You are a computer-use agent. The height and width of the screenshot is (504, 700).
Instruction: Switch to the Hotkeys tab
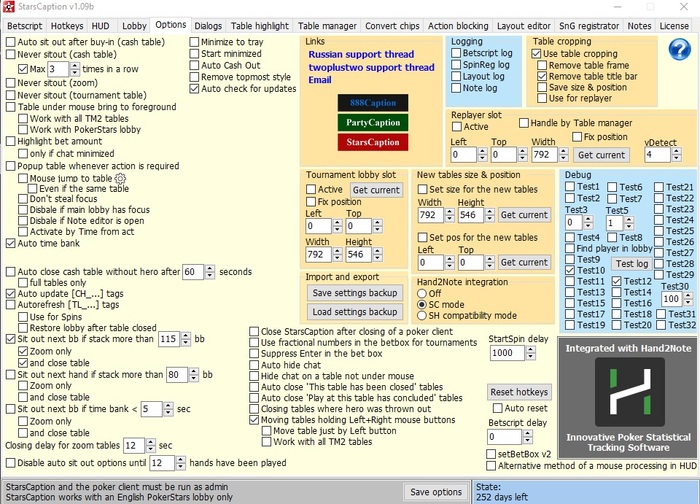[67, 26]
